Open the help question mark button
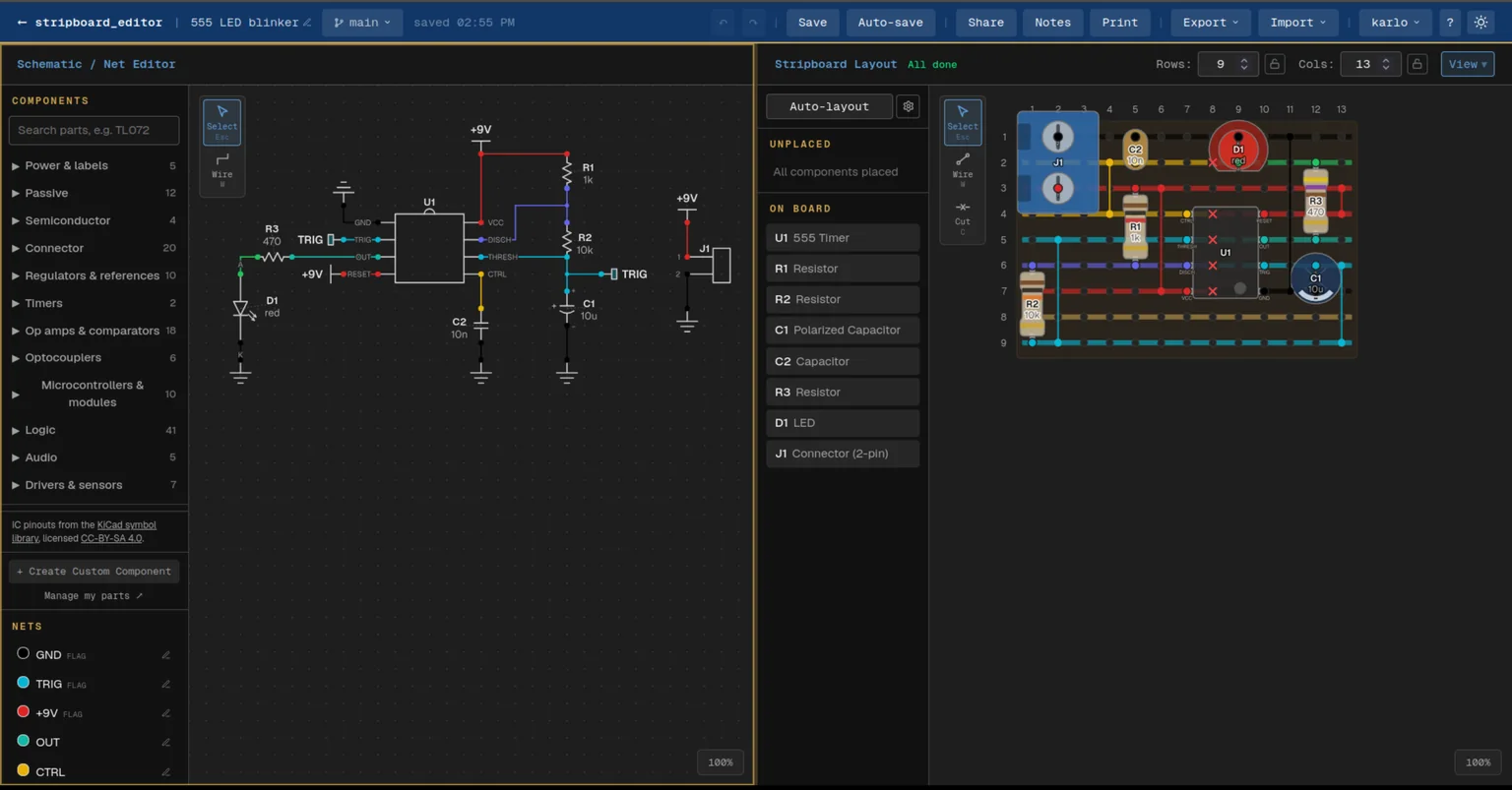The image size is (1512, 790). [x=1450, y=23]
